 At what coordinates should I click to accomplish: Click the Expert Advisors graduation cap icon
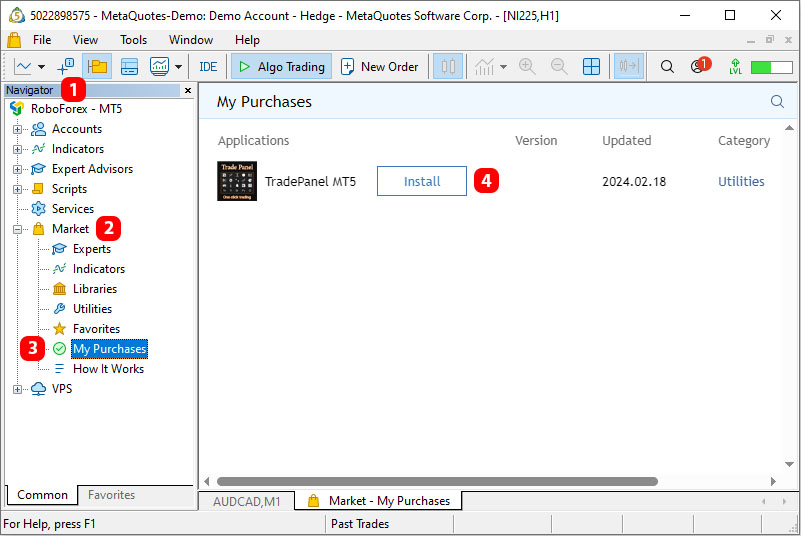[38, 169]
